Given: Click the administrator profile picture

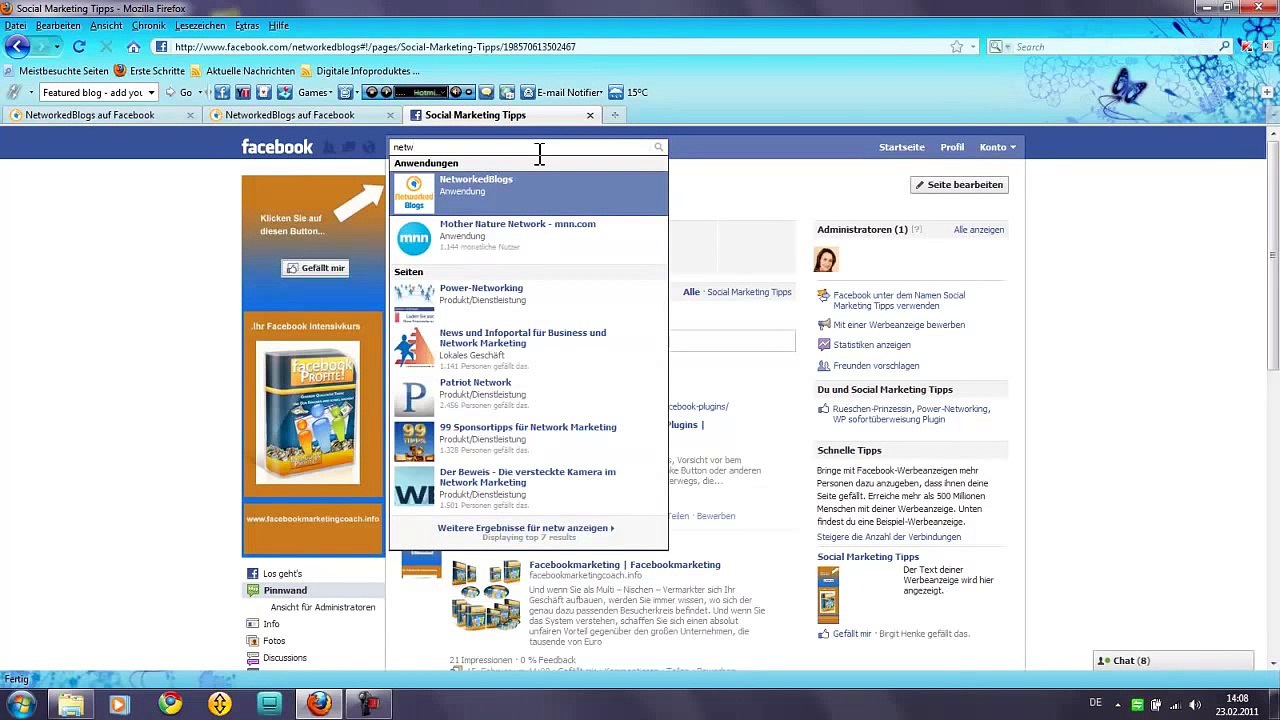Looking at the screenshot, I should click(x=826, y=260).
